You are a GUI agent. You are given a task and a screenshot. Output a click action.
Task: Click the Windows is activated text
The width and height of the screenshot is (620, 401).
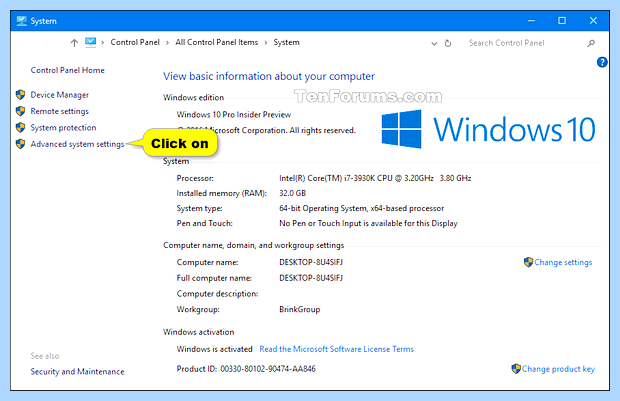(x=214, y=349)
